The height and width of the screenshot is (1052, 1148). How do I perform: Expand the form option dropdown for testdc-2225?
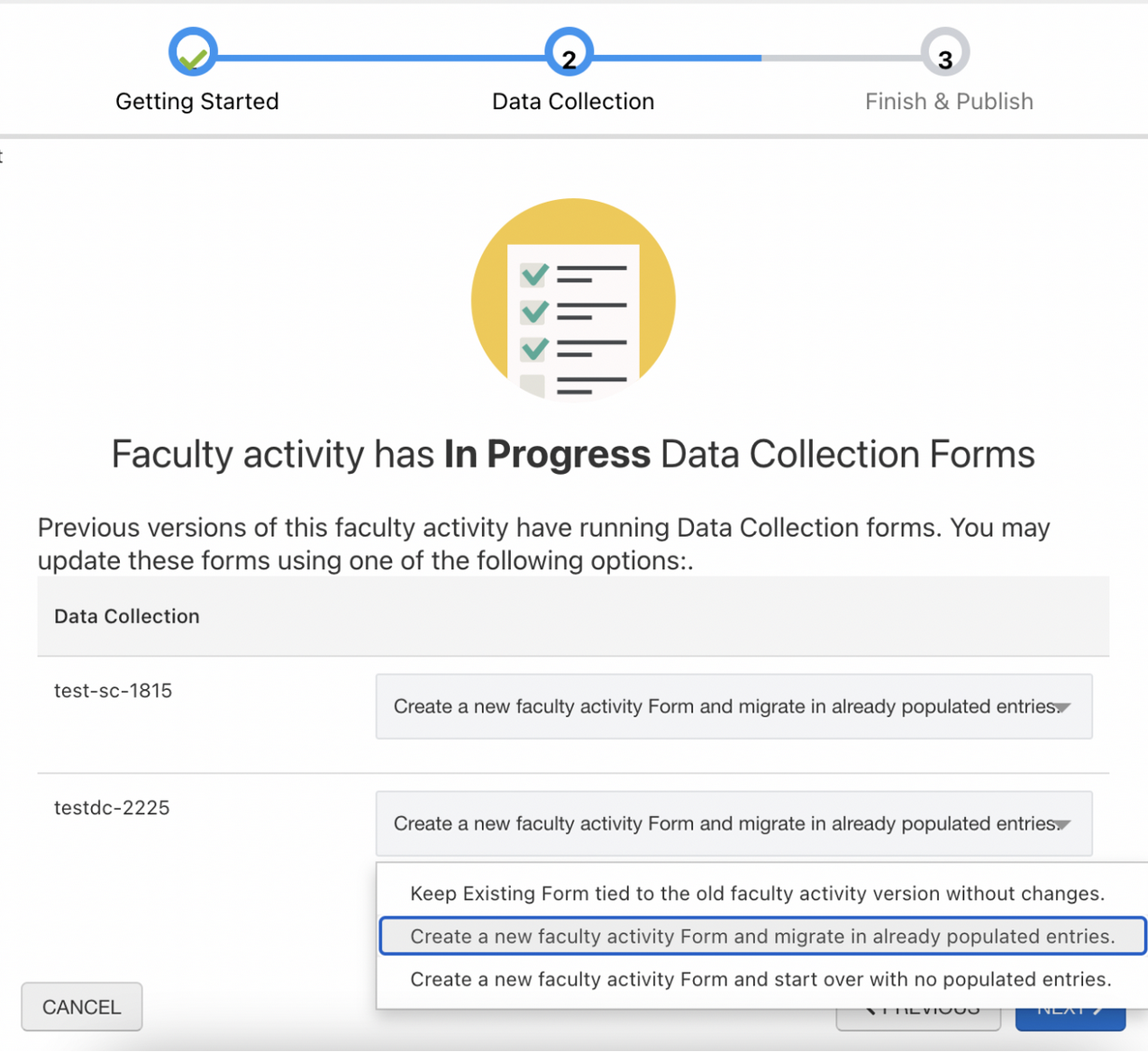pos(733,824)
